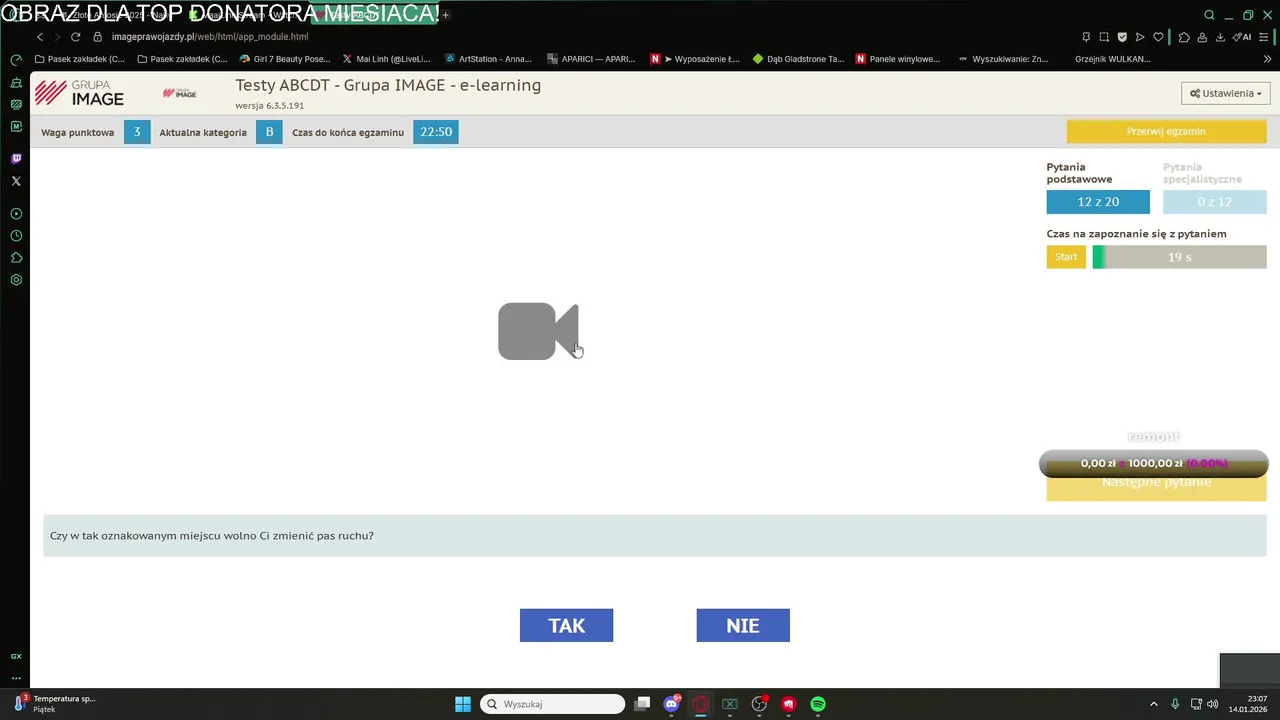Screen dimensions: 1280x720
Task: Click the small IMAGE logo in header
Action: coord(179,93)
